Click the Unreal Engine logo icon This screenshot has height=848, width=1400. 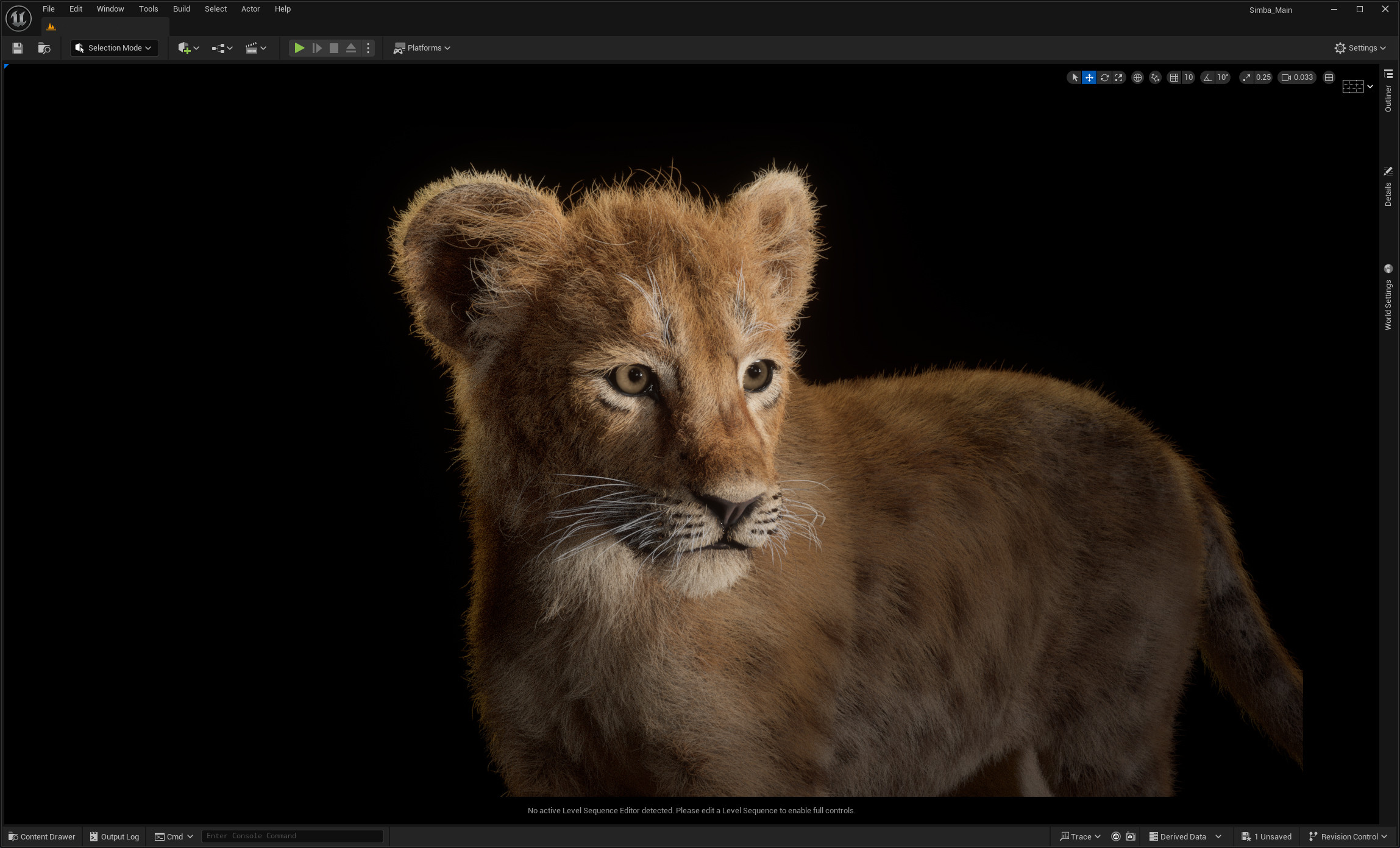18,18
